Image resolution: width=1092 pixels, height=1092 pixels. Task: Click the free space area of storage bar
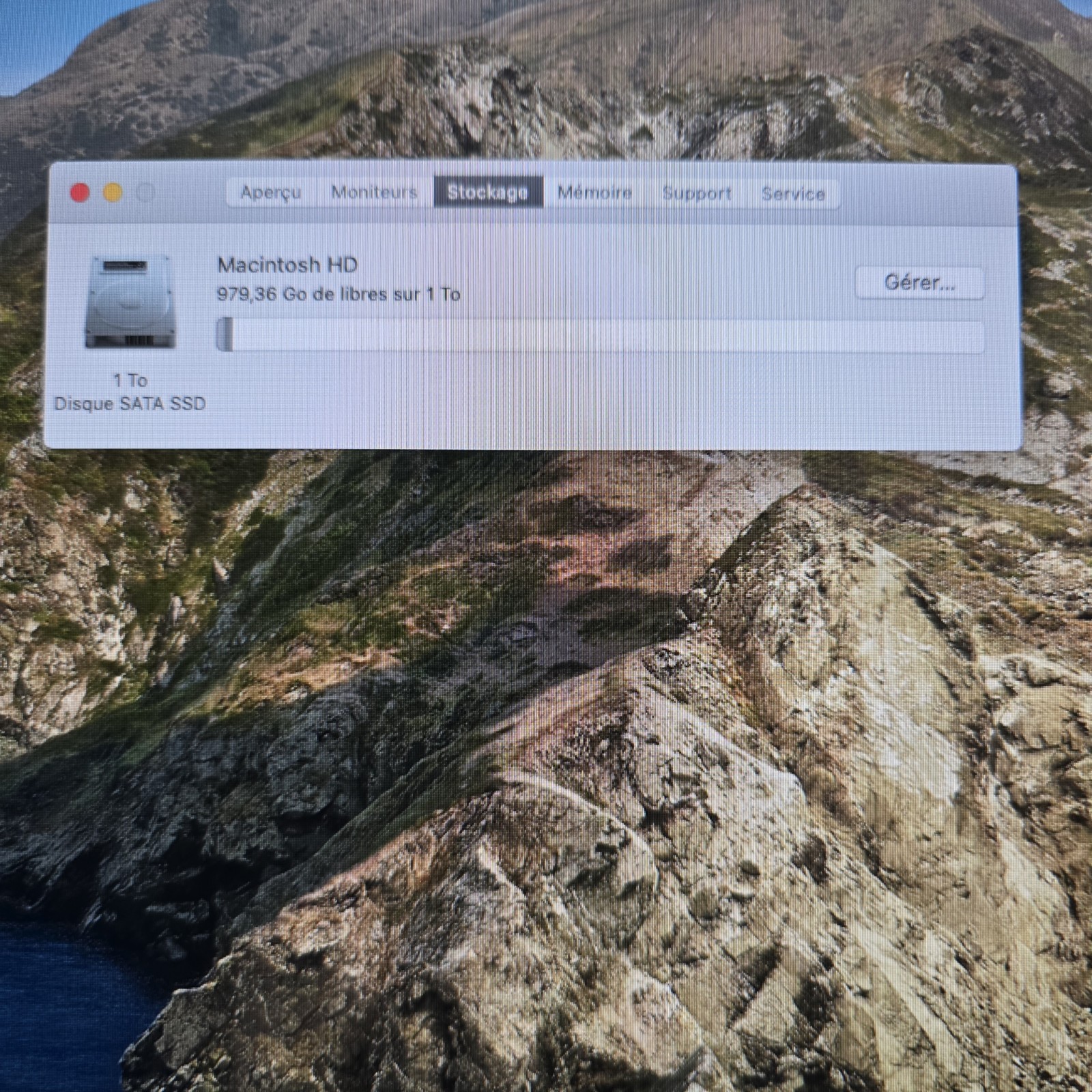607,336
